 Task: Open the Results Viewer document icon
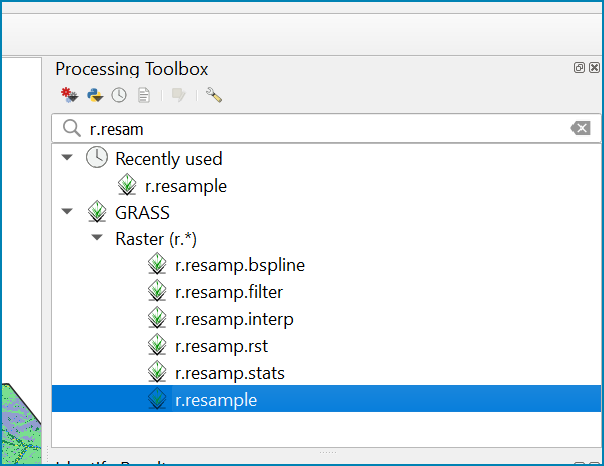click(144, 95)
